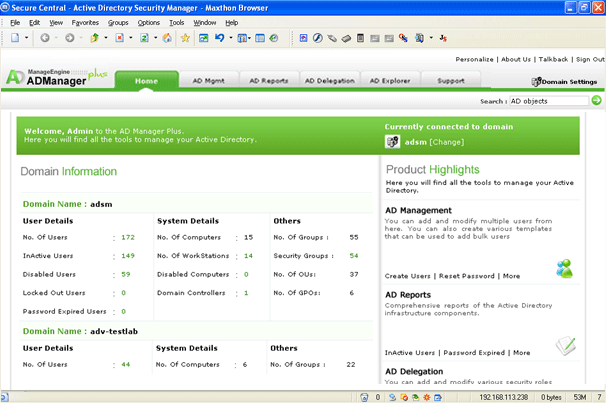Click the blue window status bar icon
Viewport: 606px width, 403px height.
438,397
